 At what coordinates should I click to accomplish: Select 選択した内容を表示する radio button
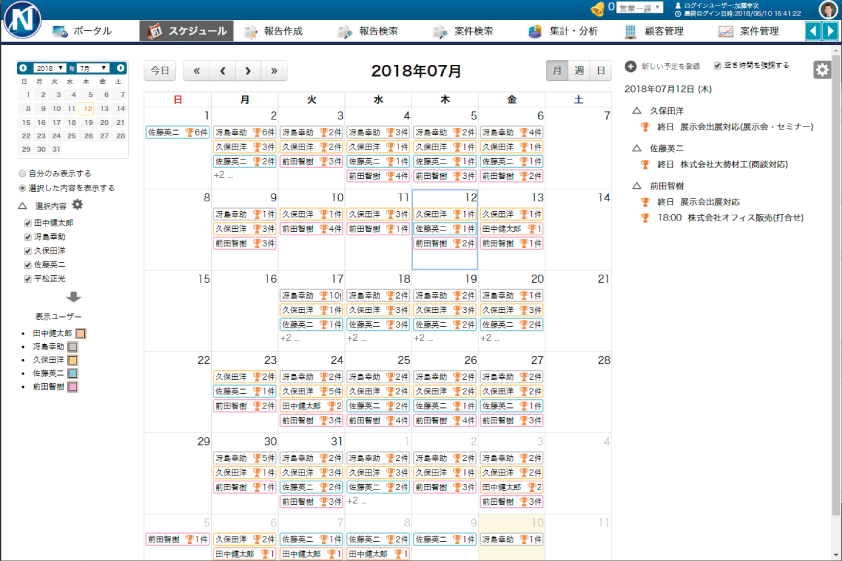[x=23, y=188]
